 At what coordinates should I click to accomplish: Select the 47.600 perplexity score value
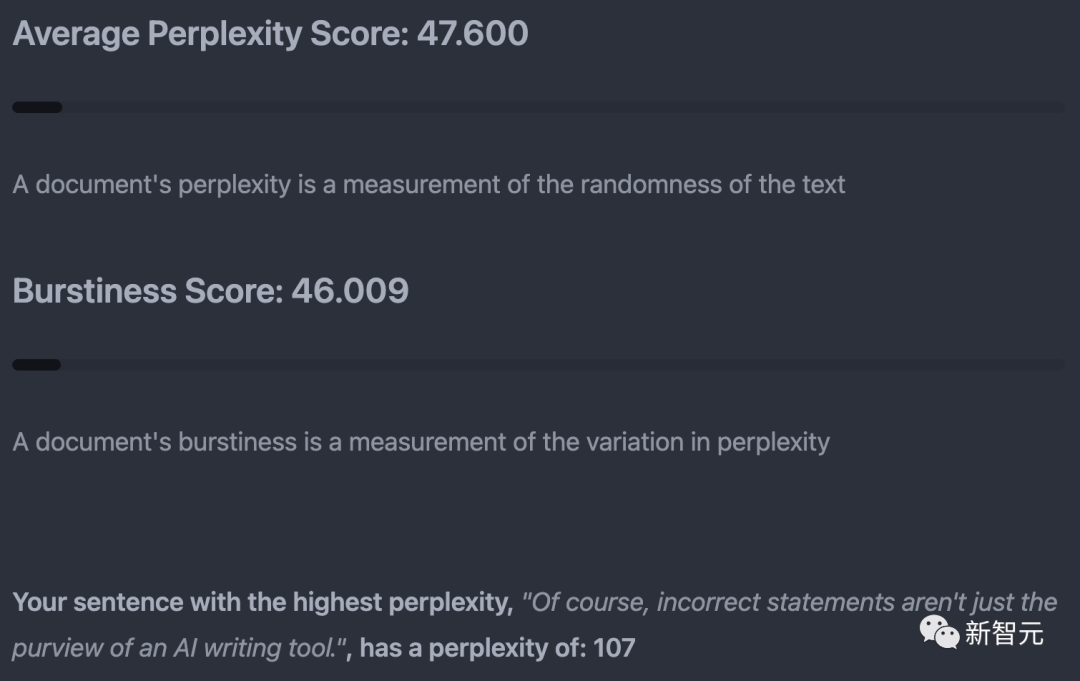[472, 34]
